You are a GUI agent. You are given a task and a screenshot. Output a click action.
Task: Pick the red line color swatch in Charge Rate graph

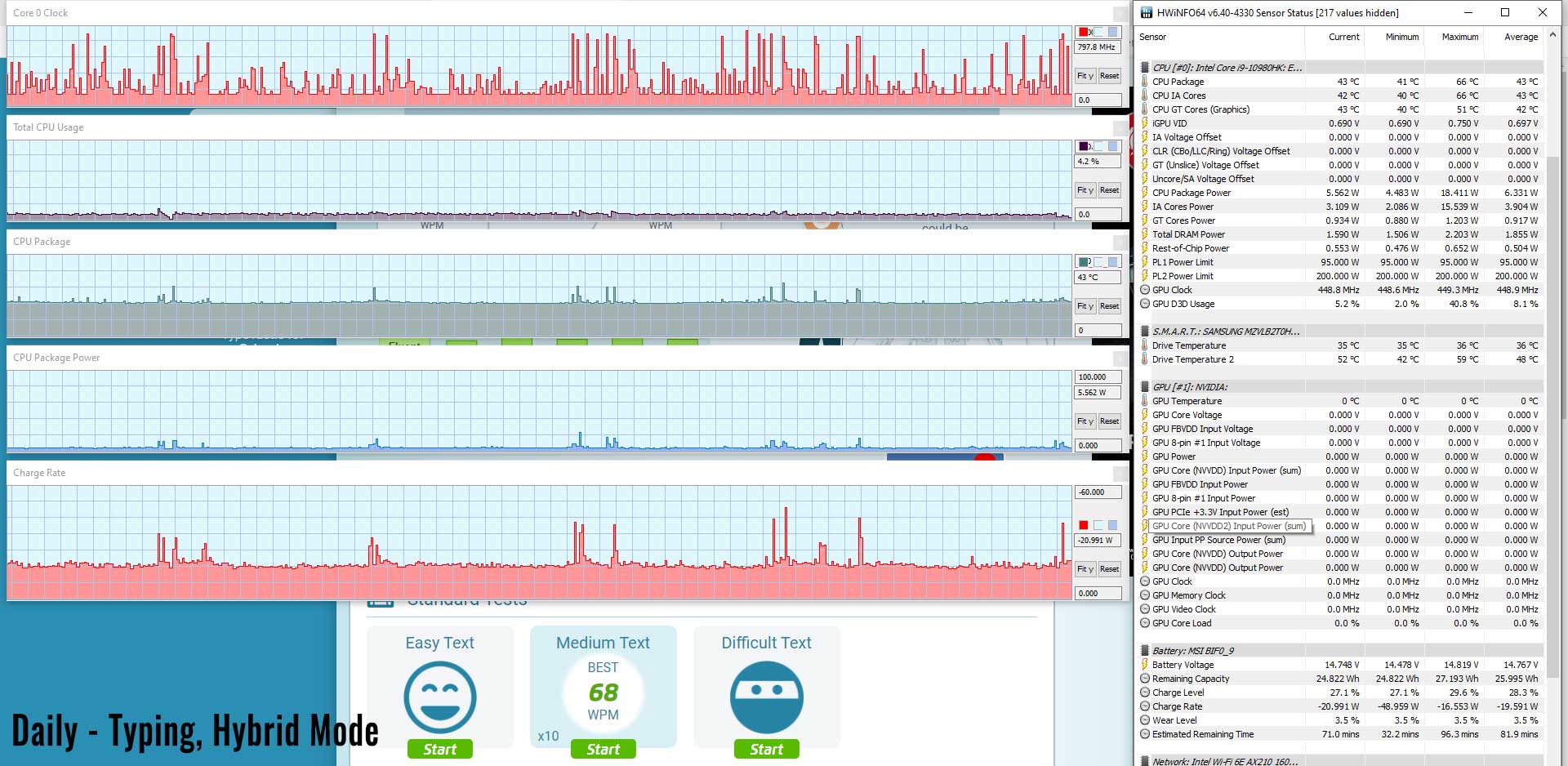[1084, 525]
